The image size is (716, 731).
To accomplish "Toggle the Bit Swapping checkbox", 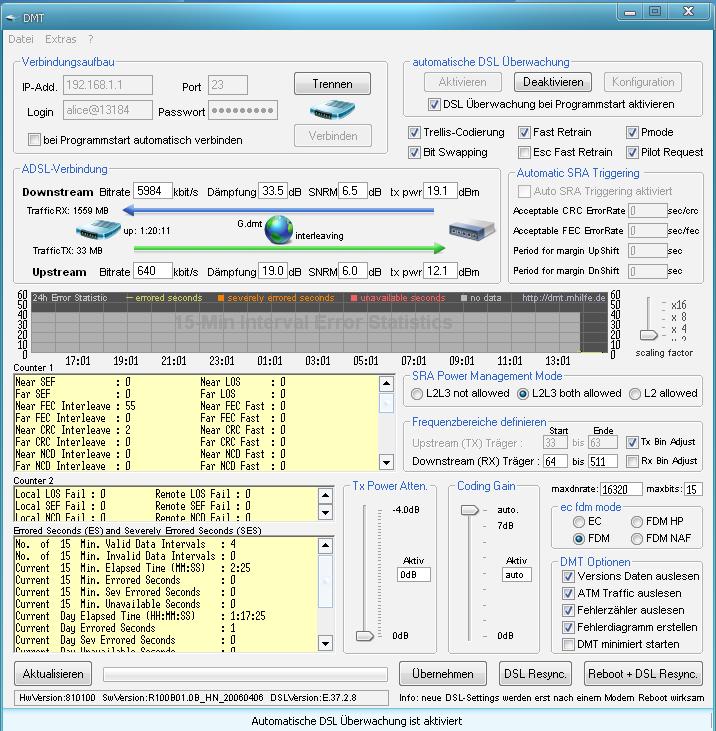I will coord(415,153).
